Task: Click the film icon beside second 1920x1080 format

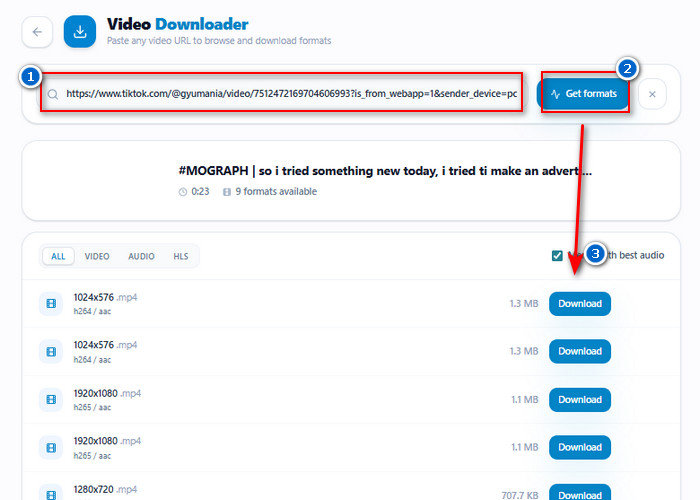Action: click(x=51, y=447)
